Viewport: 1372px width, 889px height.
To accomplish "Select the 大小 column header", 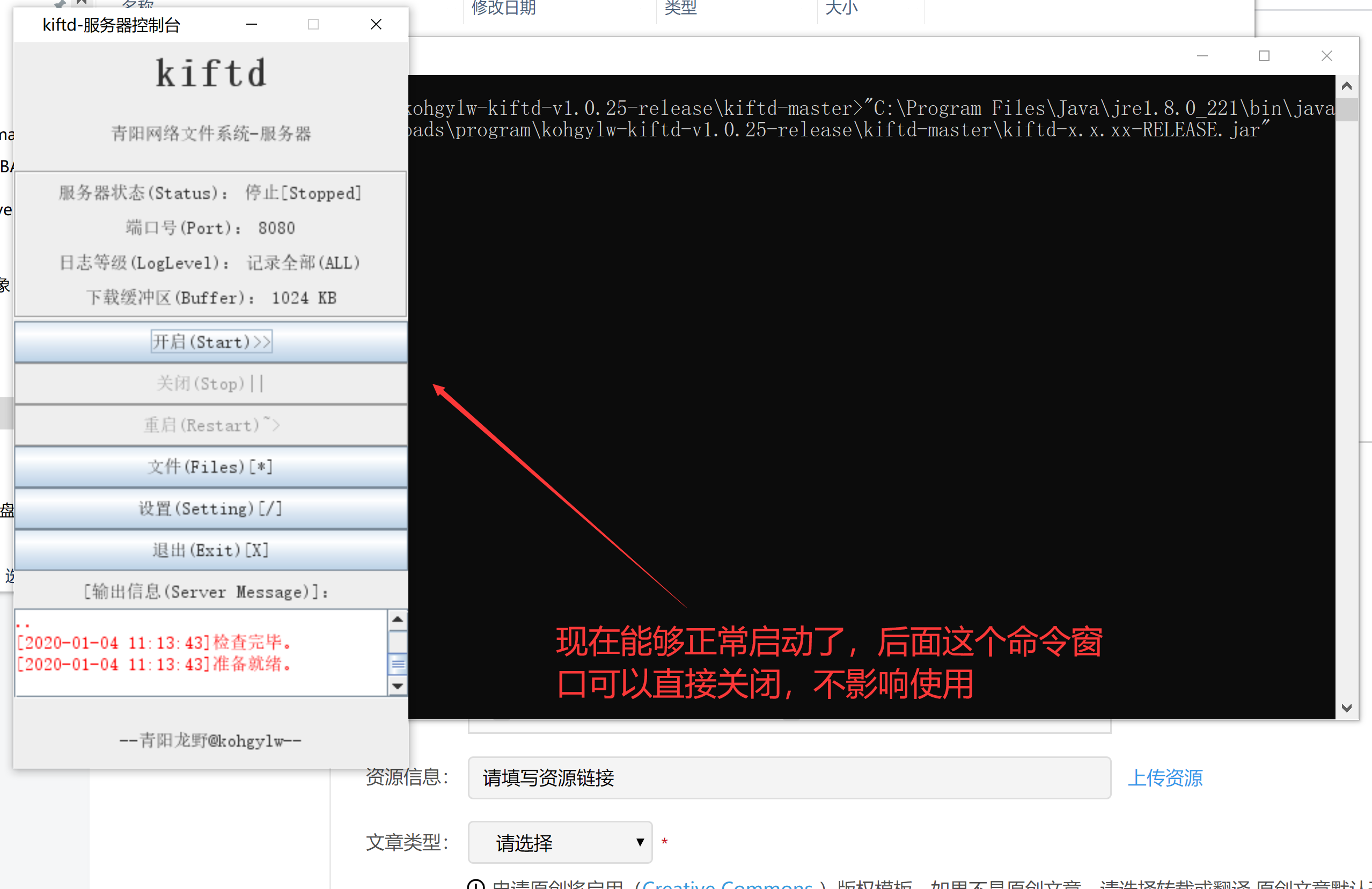I will tap(841, 9).
